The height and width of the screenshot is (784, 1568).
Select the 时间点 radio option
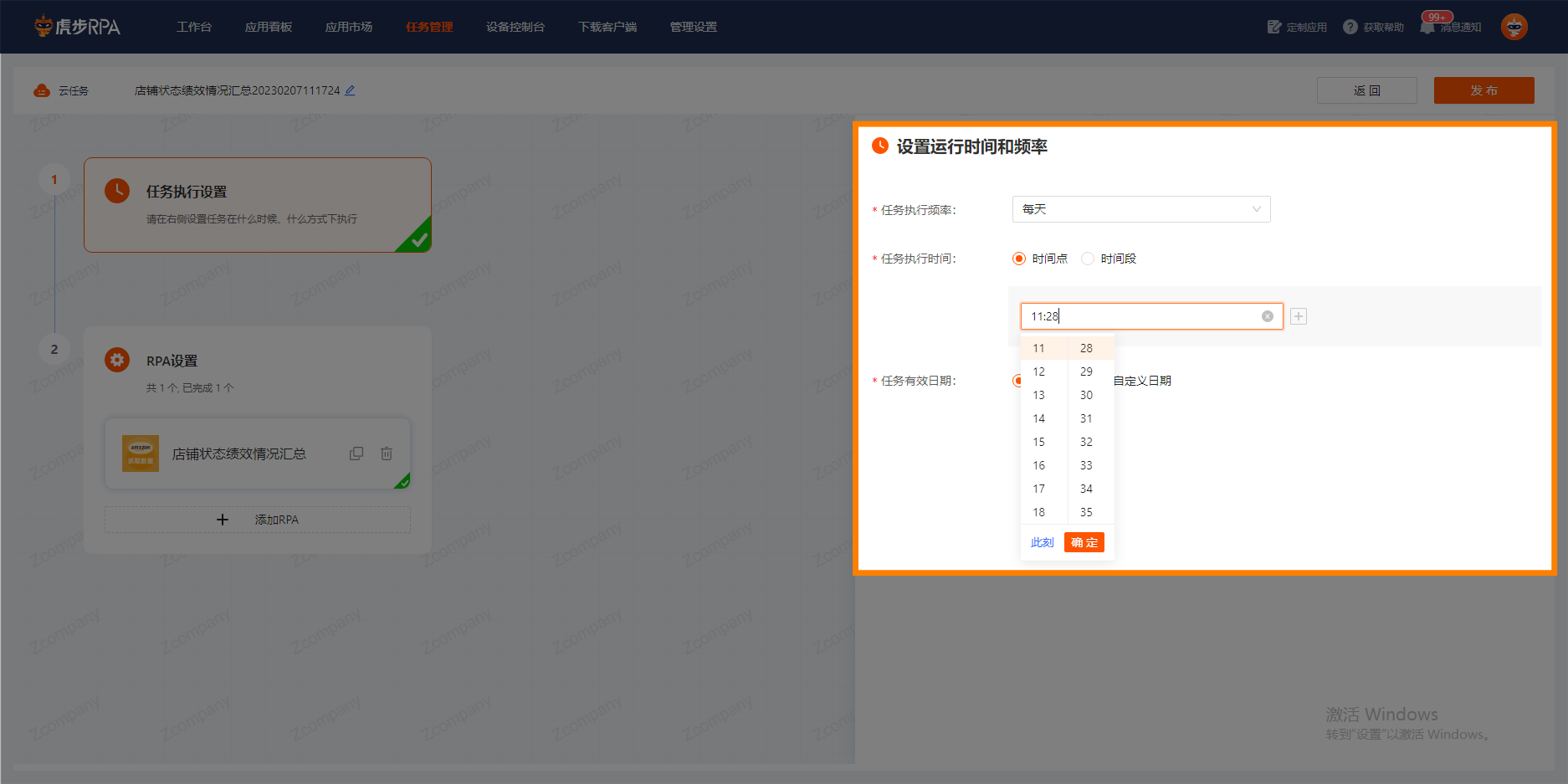point(1018,259)
